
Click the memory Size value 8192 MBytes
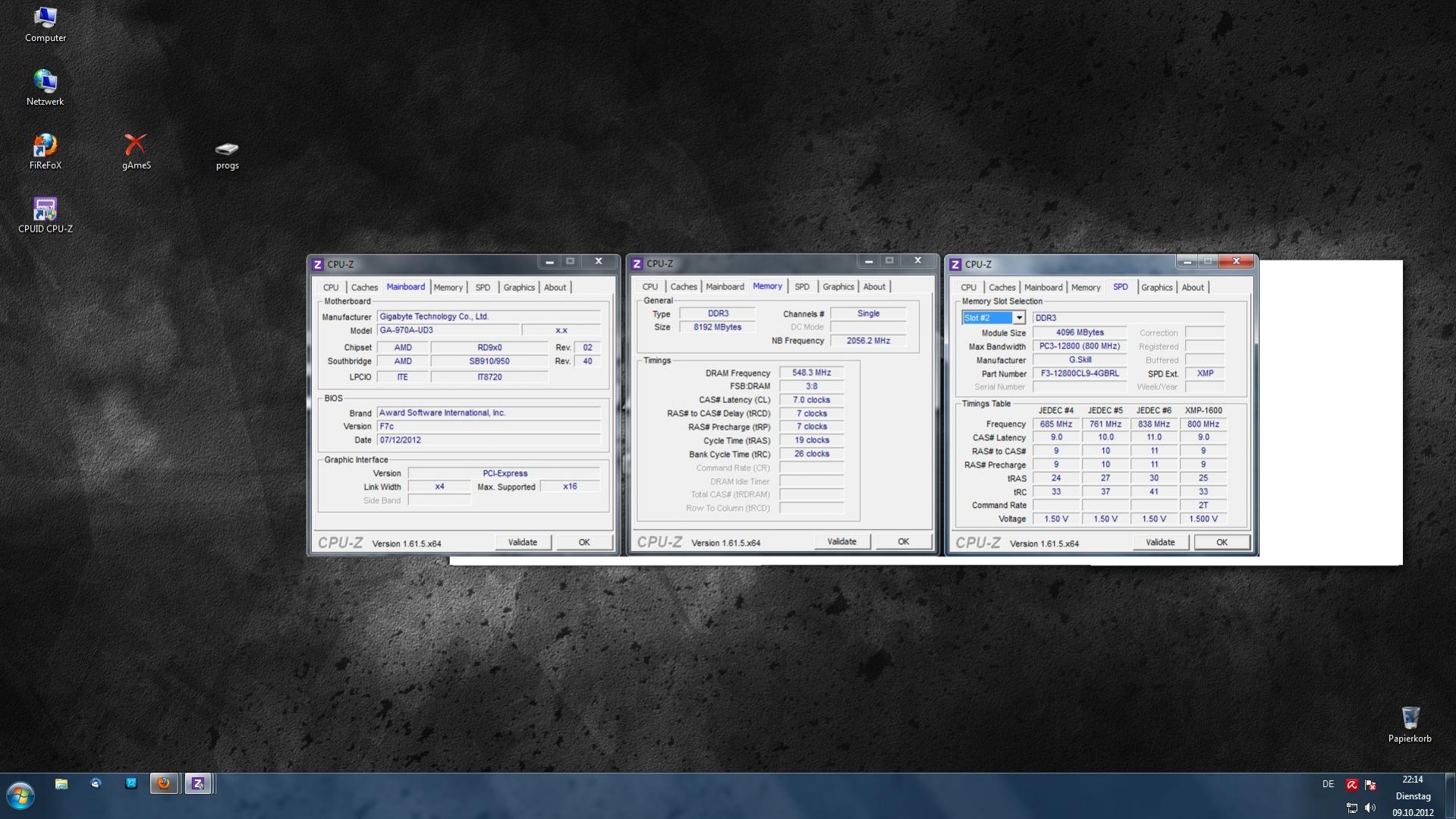pyautogui.click(x=717, y=327)
